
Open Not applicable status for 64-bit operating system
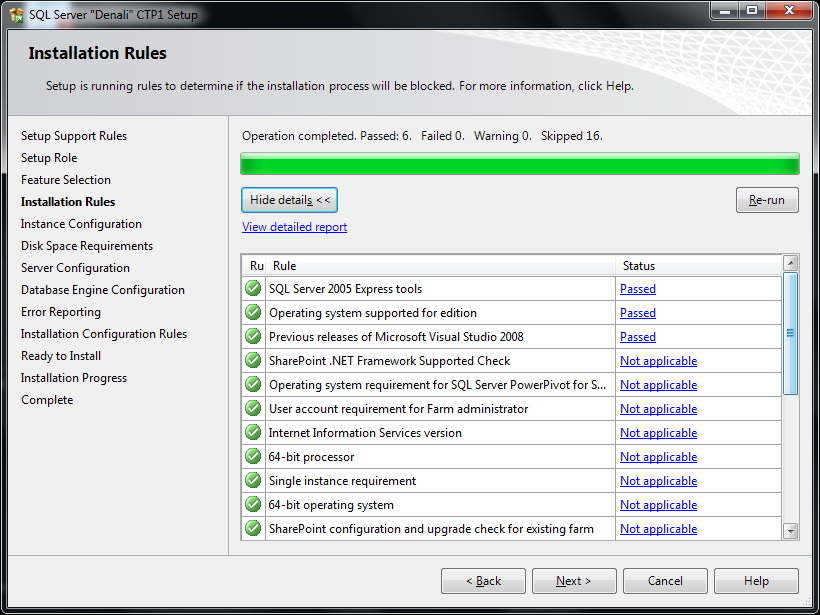pos(658,505)
